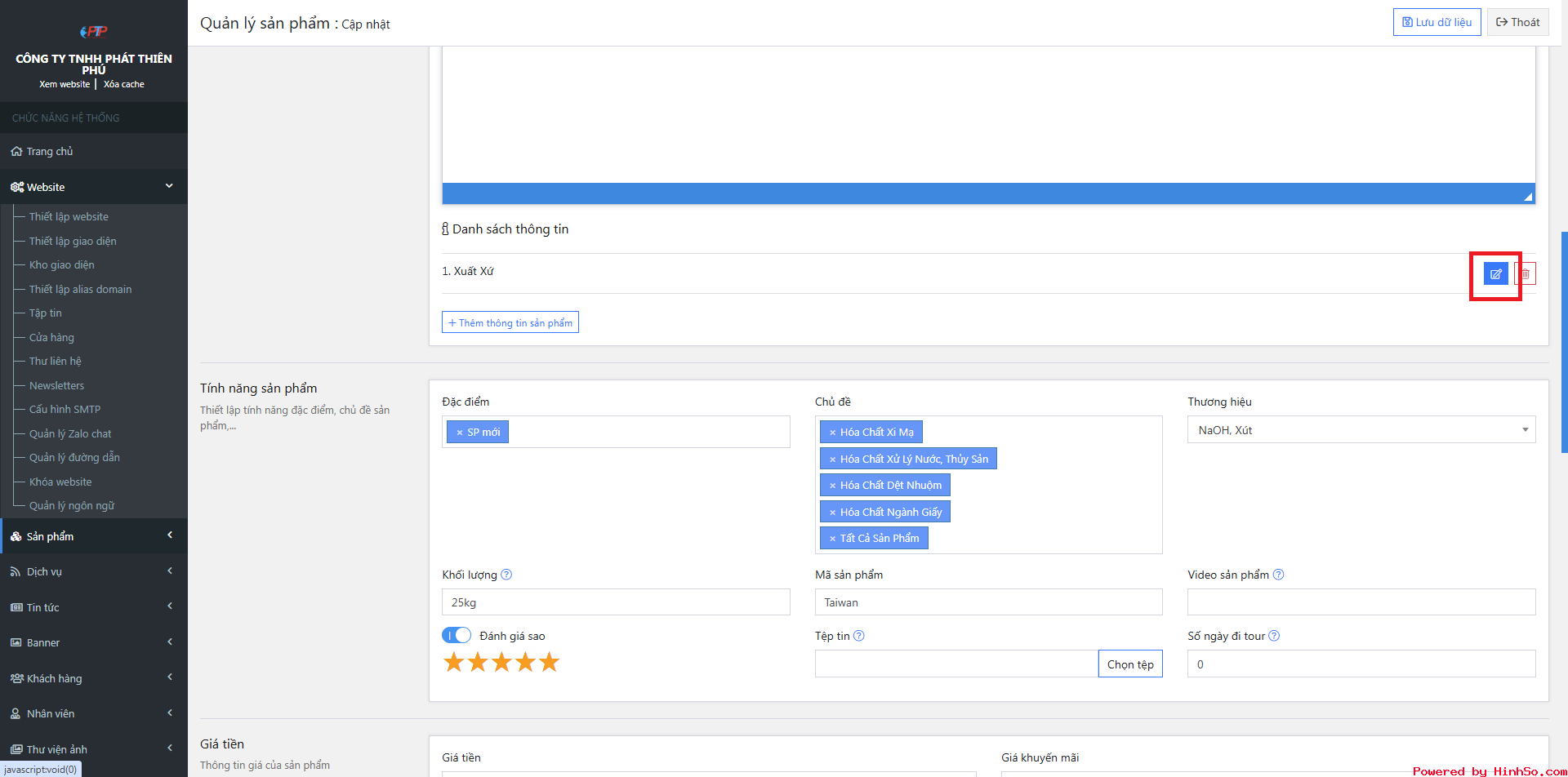
Task: Click the red trash icon for Xuất Xứ
Action: tap(1526, 274)
